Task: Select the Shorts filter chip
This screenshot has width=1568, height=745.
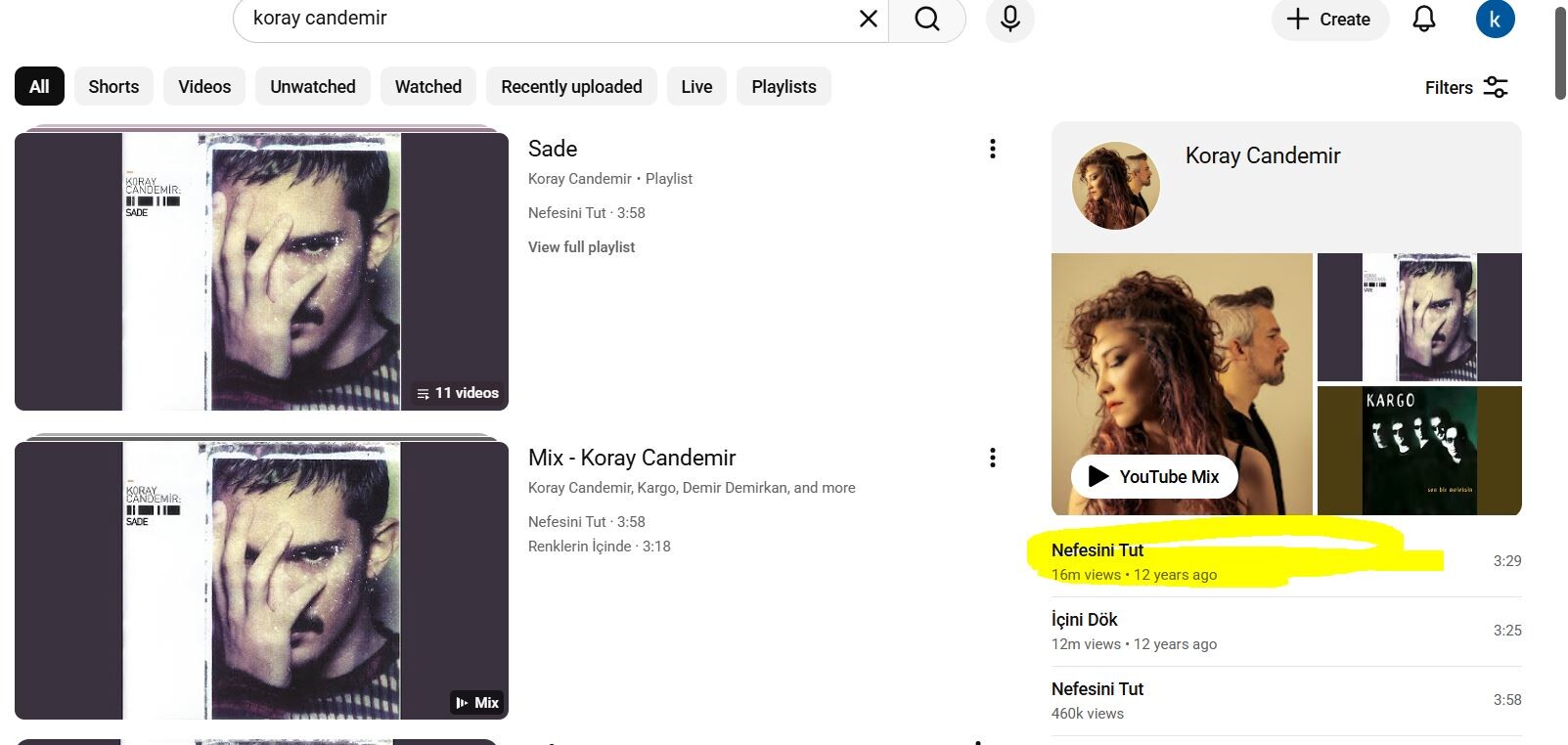Action: click(113, 87)
